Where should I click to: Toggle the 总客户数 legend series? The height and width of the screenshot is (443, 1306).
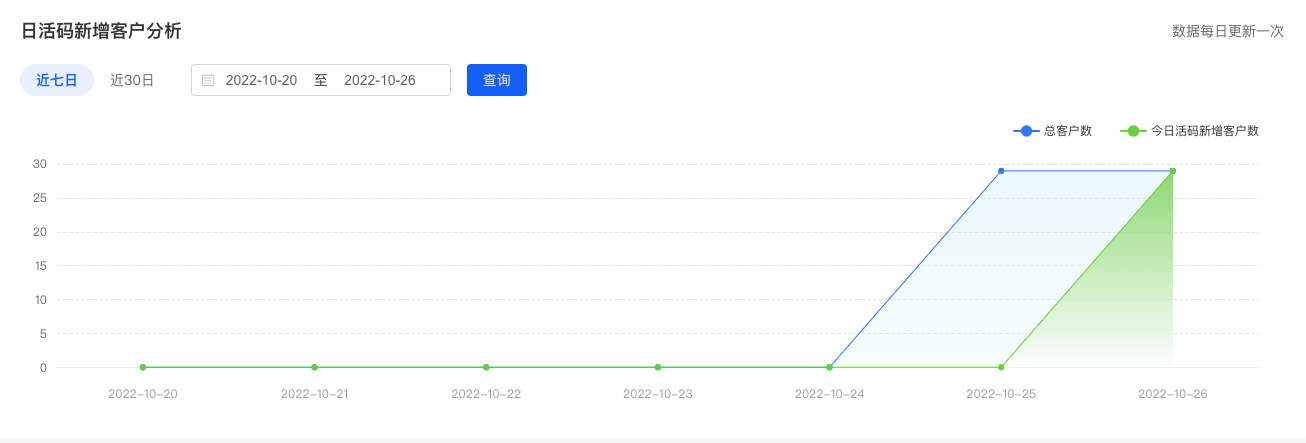click(1052, 131)
